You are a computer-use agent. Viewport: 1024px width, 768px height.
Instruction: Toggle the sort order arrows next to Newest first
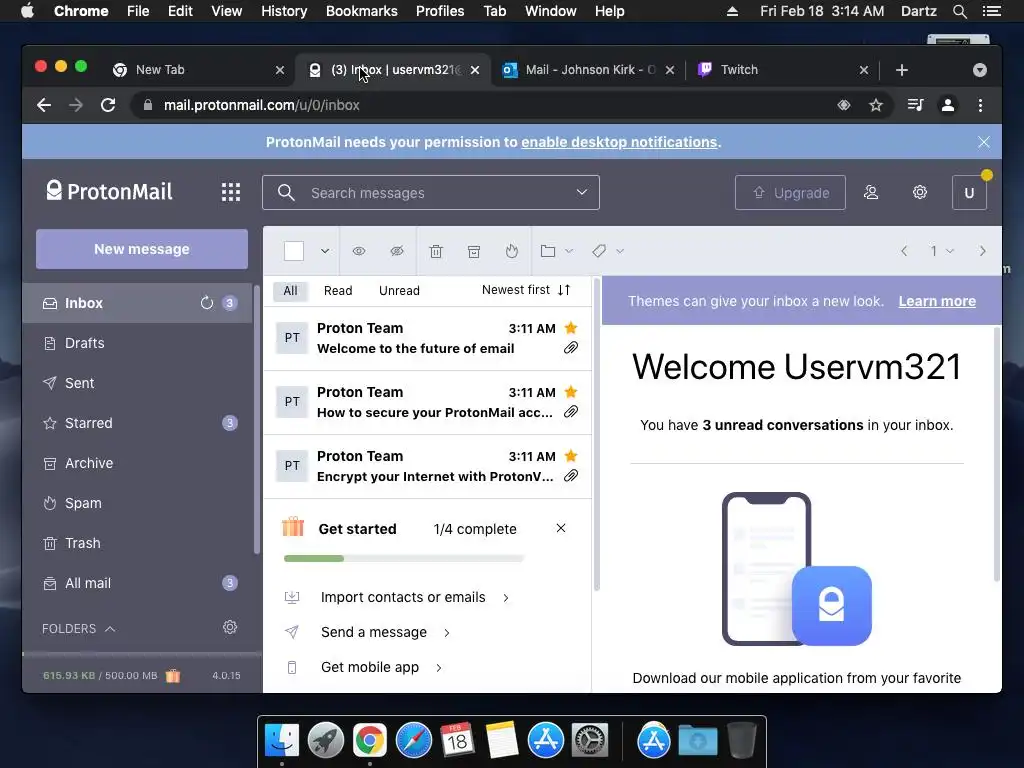(x=564, y=290)
